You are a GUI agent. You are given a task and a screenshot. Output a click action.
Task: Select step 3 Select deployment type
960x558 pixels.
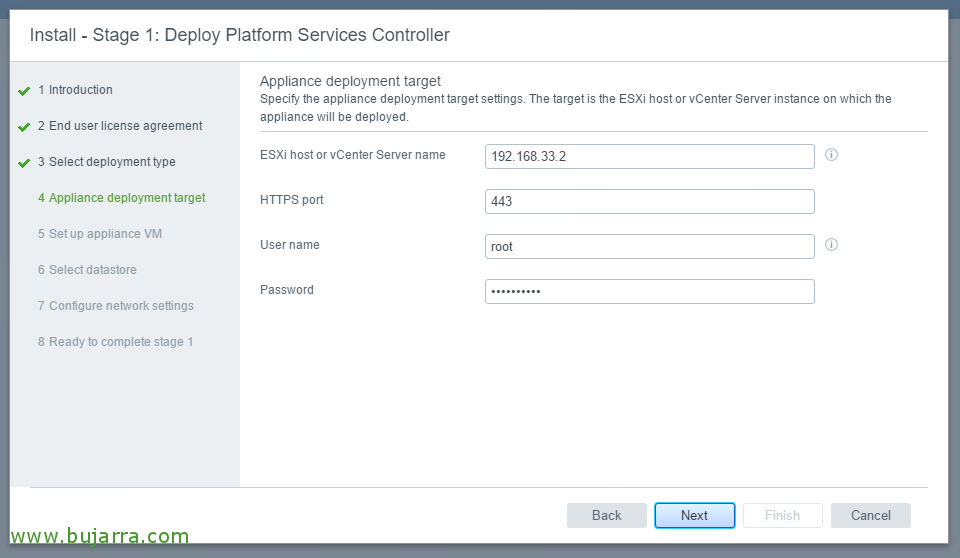tap(107, 162)
